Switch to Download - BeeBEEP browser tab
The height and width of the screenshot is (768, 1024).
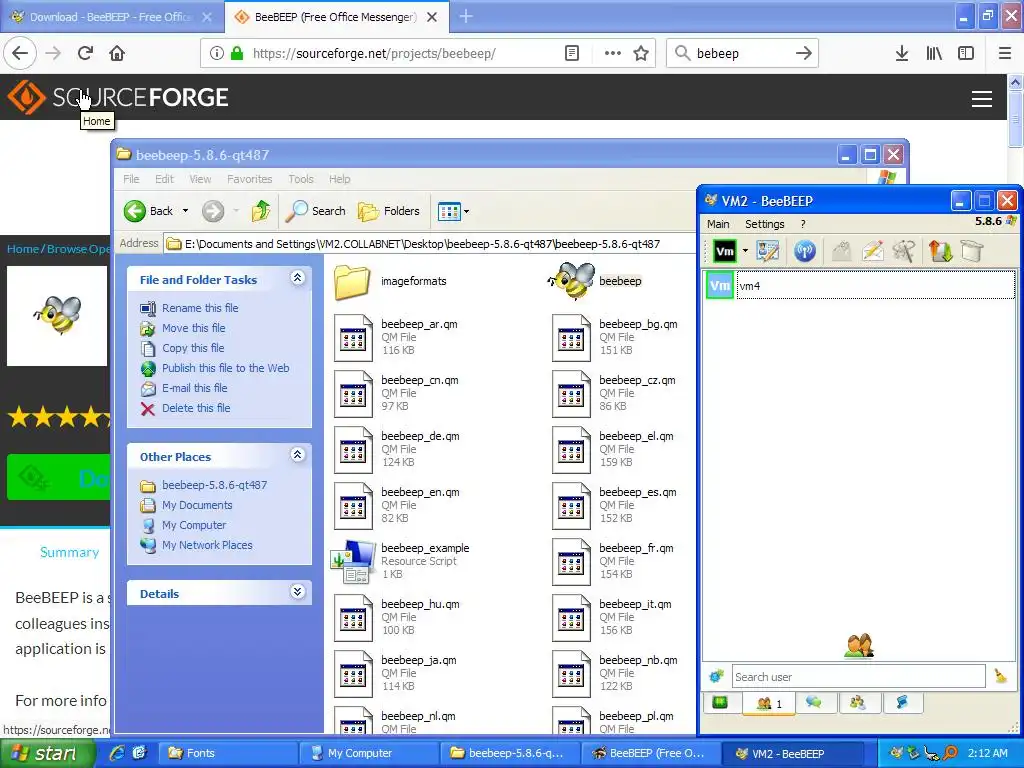[111, 17]
